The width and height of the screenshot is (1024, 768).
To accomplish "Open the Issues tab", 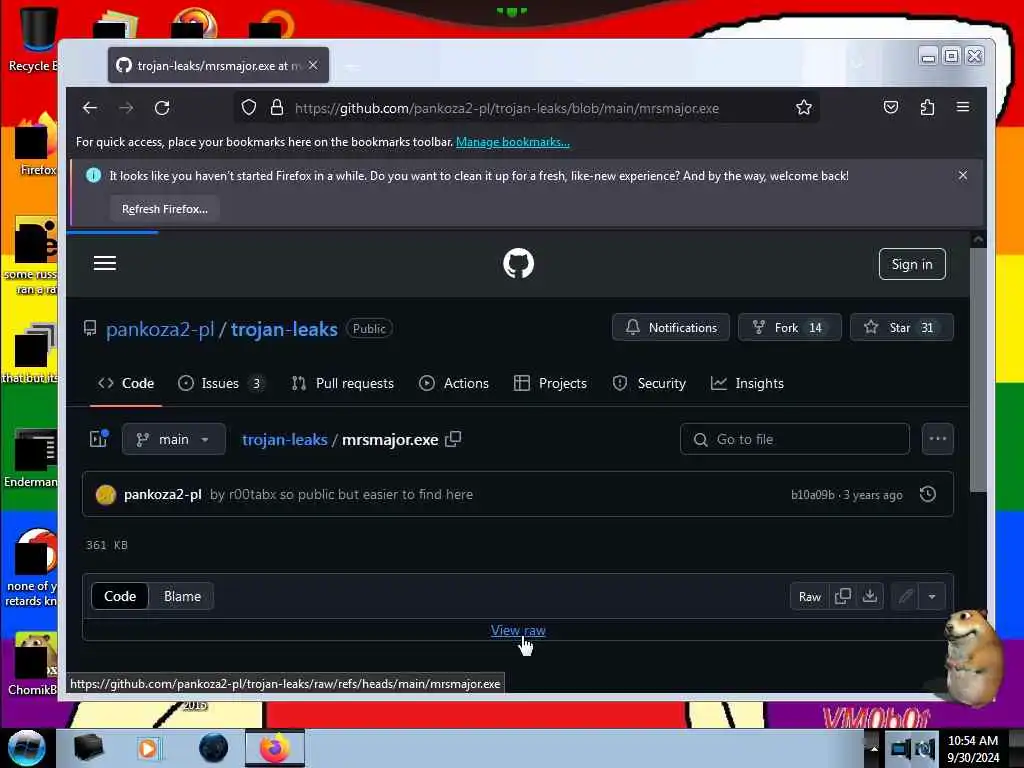I will click(221, 383).
